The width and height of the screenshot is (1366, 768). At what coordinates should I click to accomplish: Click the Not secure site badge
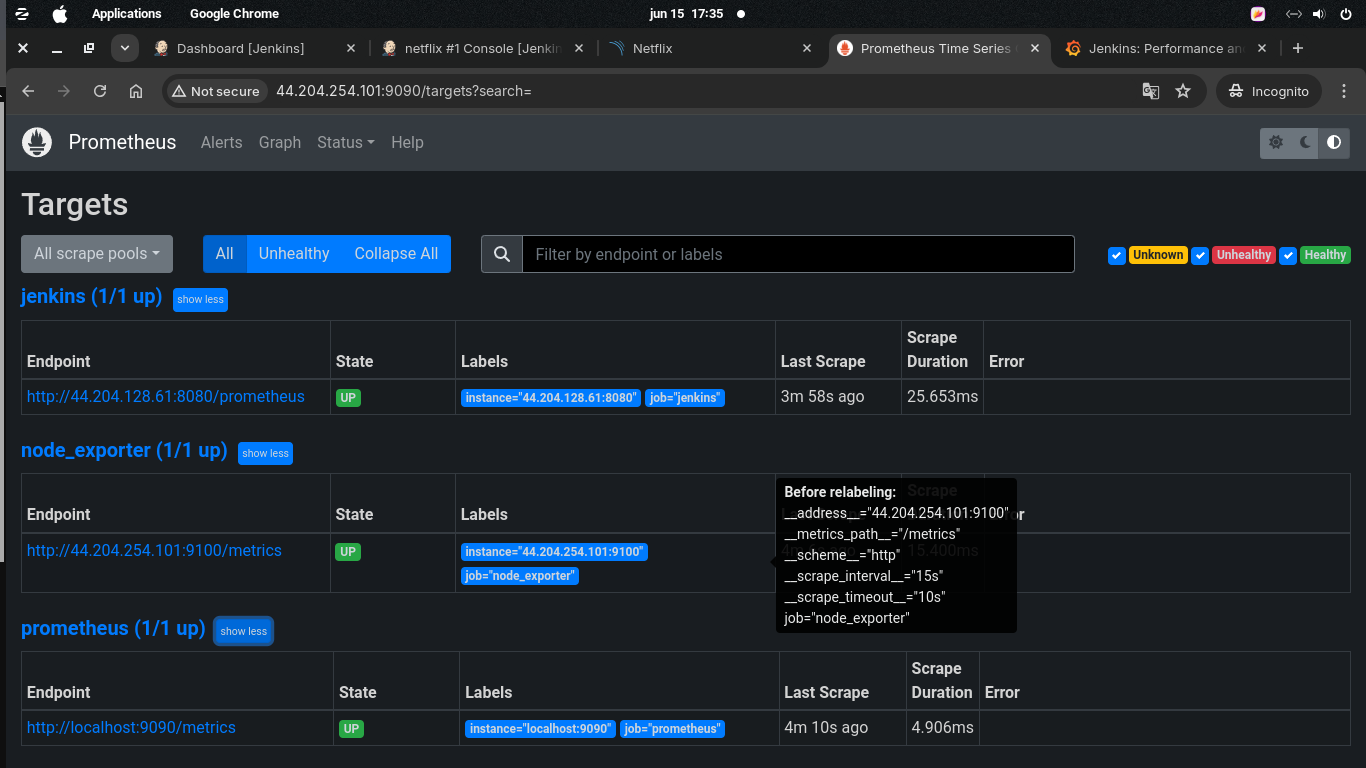pyautogui.click(x=216, y=91)
